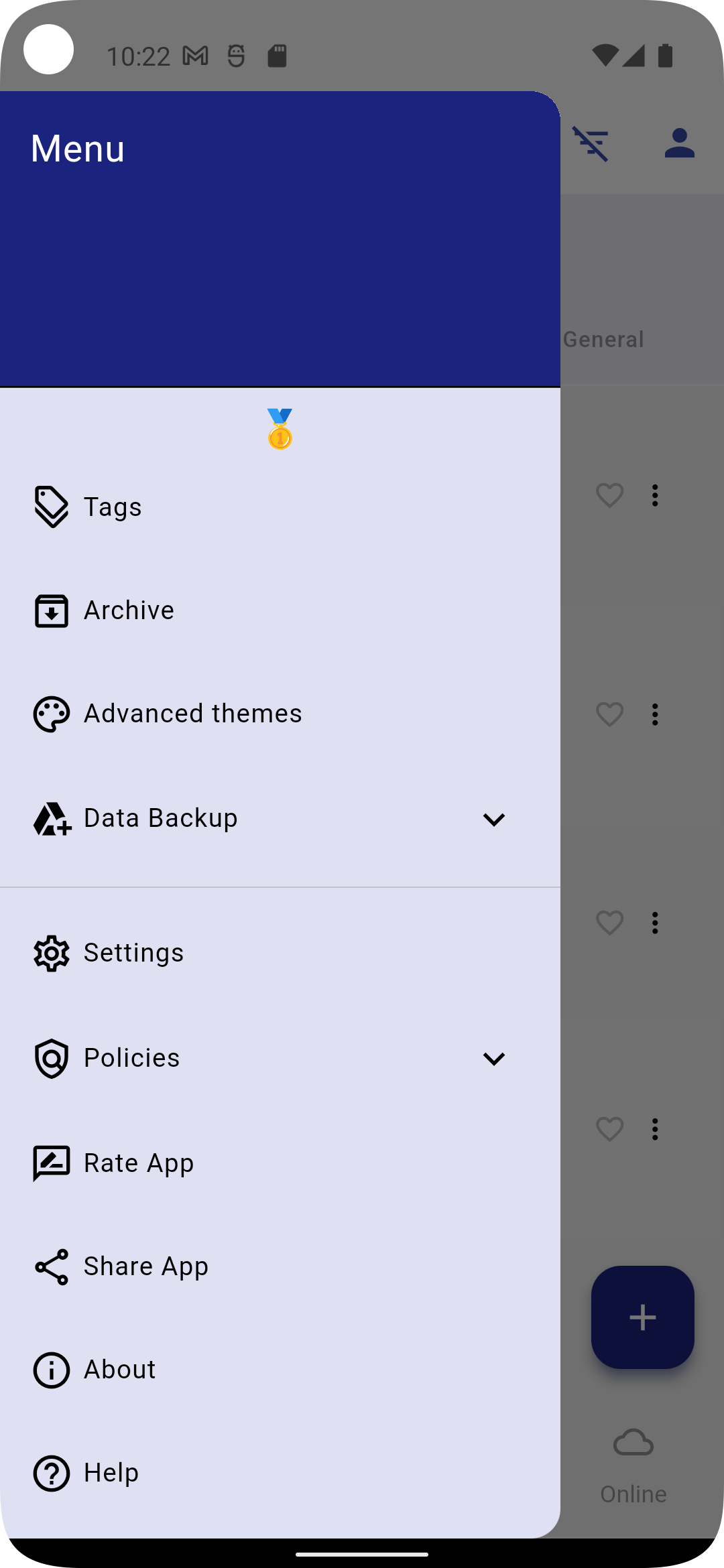Open the user profile icon

click(x=679, y=143)
